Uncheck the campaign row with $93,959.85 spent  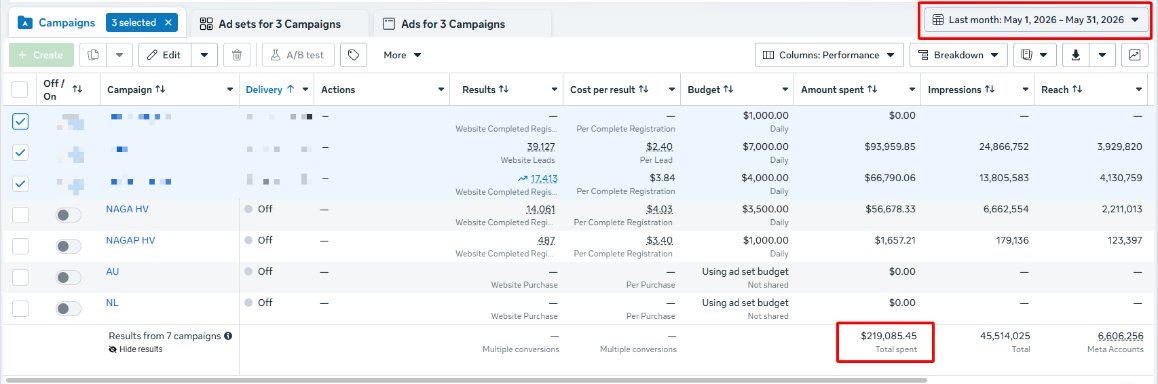tap(20, 153)
